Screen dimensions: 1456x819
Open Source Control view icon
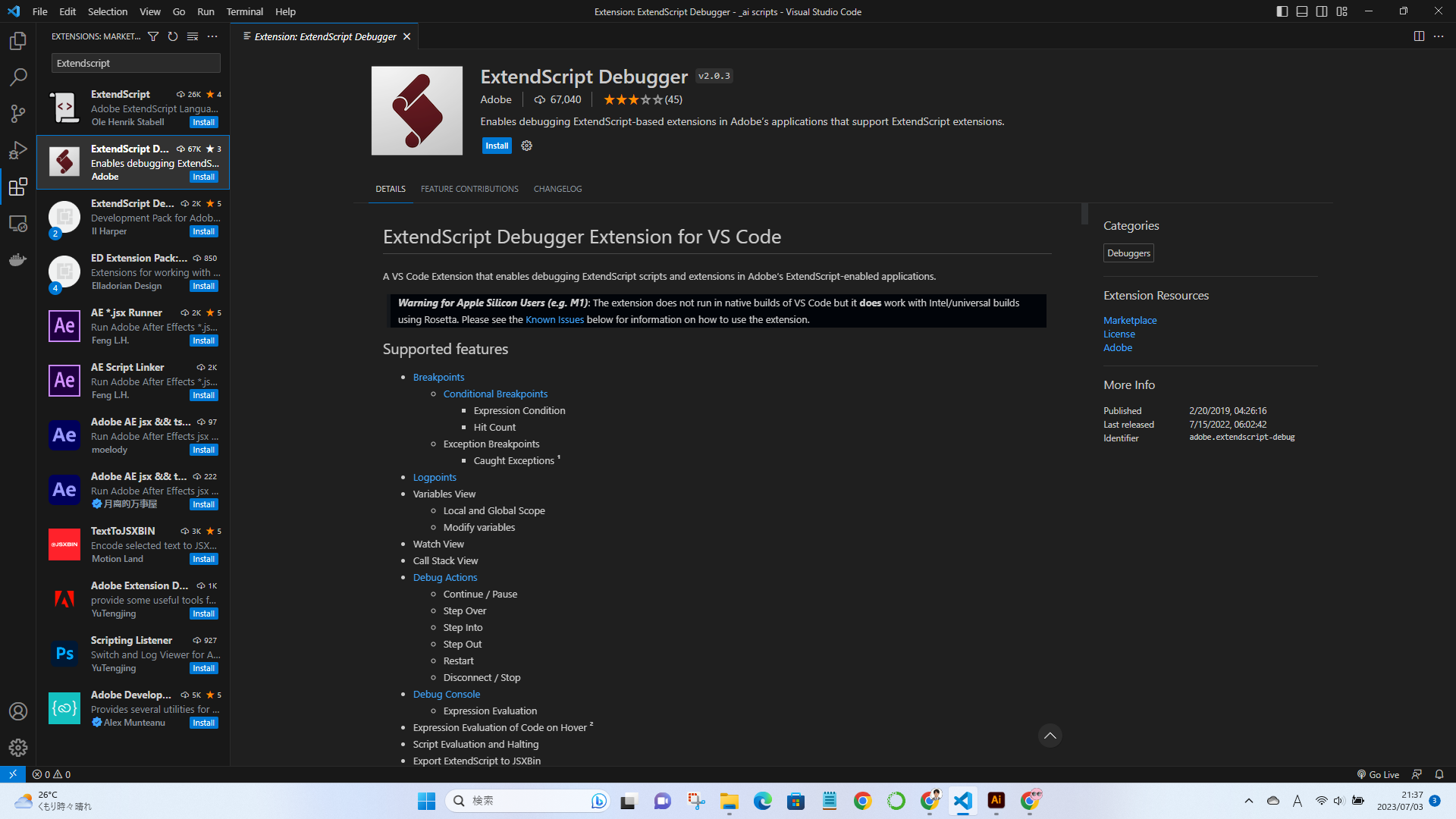[x=18, y=114]
